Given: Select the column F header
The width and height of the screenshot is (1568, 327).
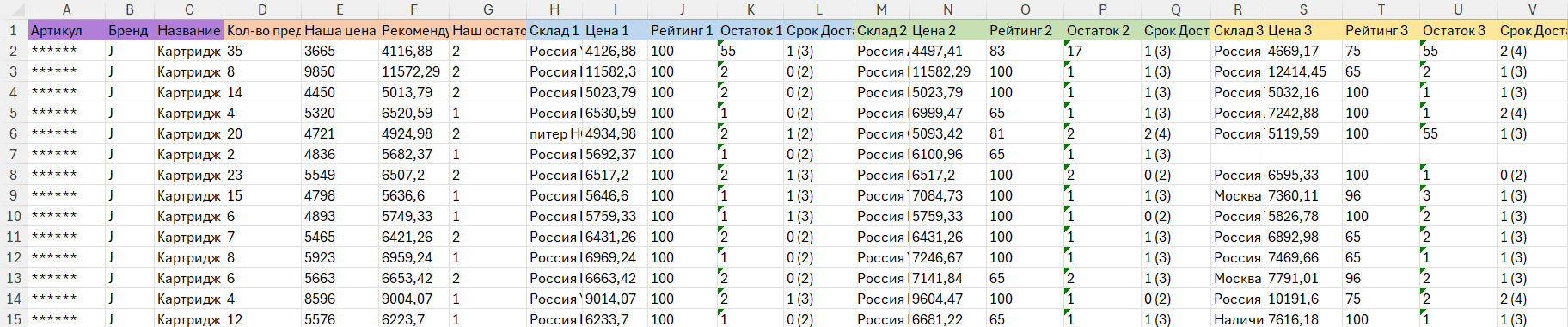Looking at the screenshot, I should [x=413, y=9].
